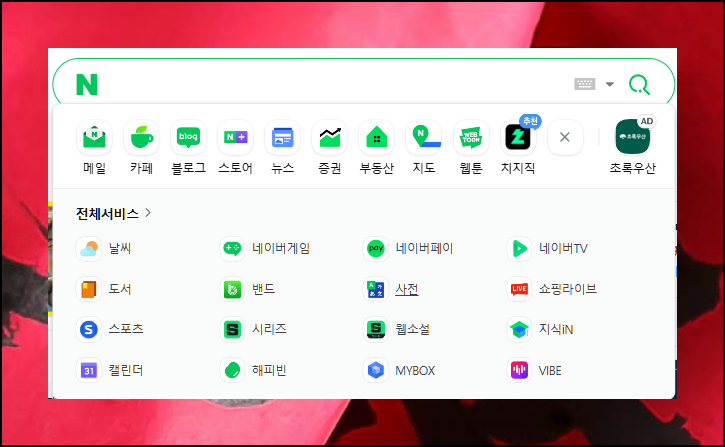Click the 해피빈 label text

pos(269,370)
